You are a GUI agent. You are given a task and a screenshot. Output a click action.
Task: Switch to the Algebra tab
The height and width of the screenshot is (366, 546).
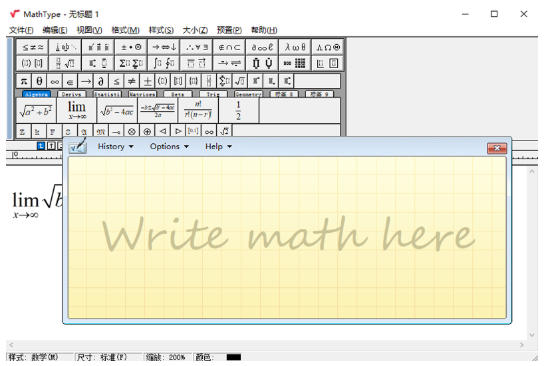pyautogui.click(x=37, y=94)
